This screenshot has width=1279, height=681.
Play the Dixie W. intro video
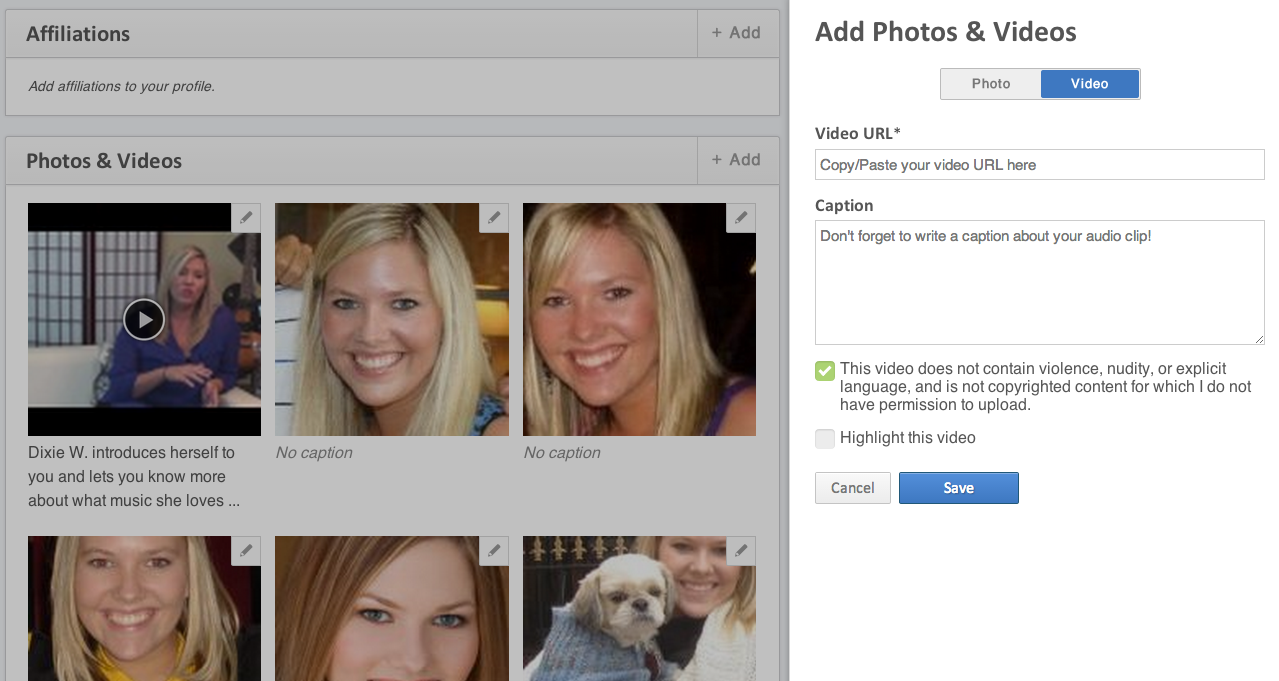144,320
